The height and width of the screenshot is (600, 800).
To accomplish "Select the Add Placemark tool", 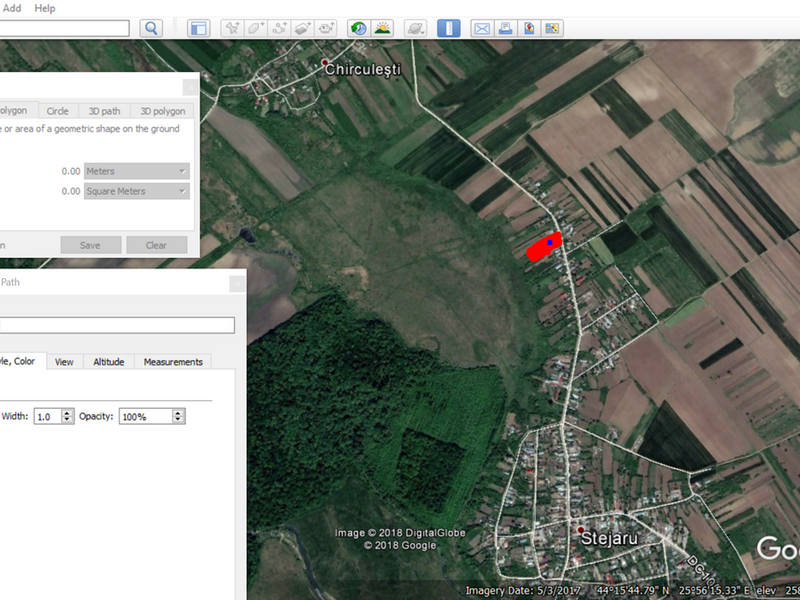I will pyautogui.click(x=232, y=28).
